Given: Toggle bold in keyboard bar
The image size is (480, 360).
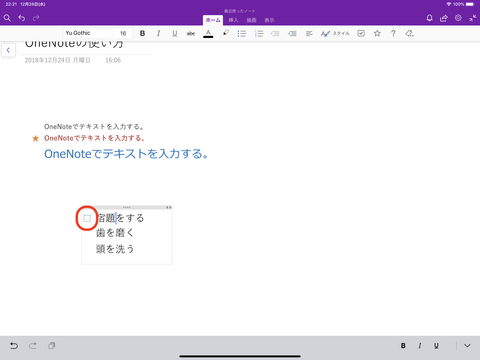Looking at the screenshot, I should pyautogui.click(x=403, y=346).
